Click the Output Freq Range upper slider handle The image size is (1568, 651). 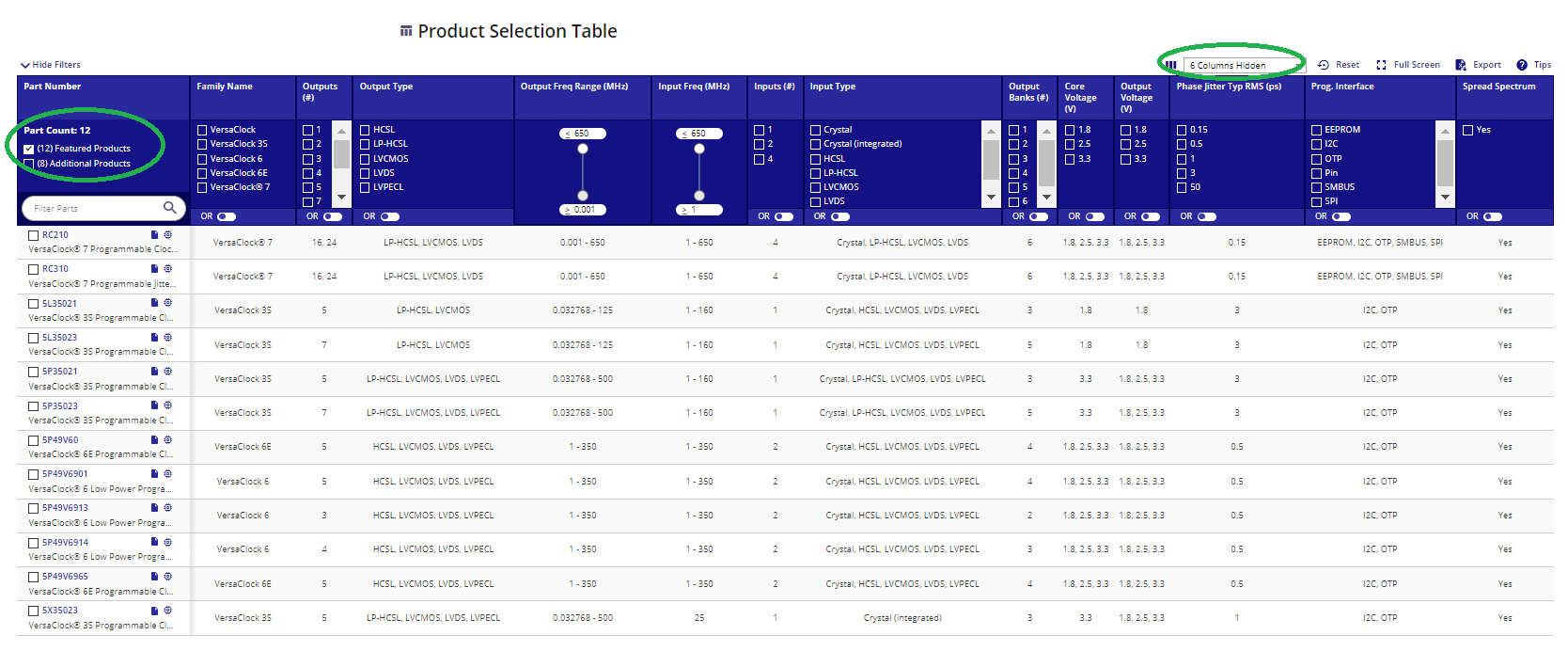click(x=583, y=149)
